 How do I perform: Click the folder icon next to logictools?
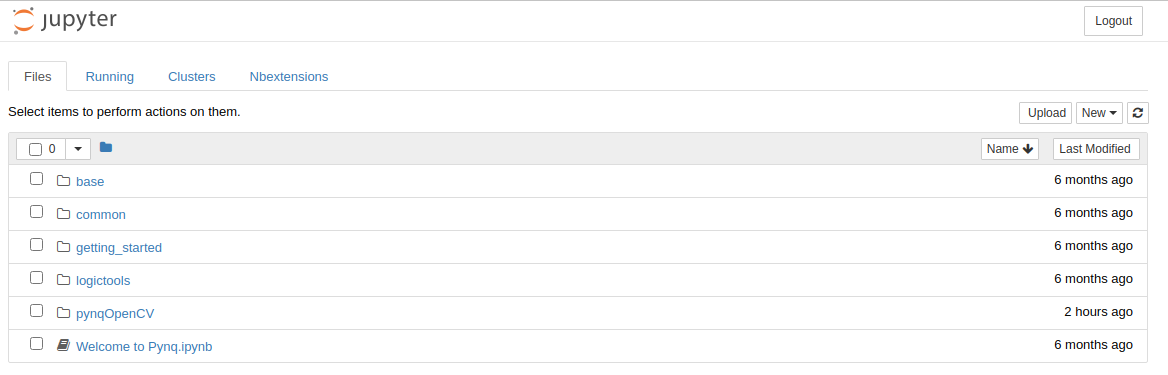click(x=63, y=280)
